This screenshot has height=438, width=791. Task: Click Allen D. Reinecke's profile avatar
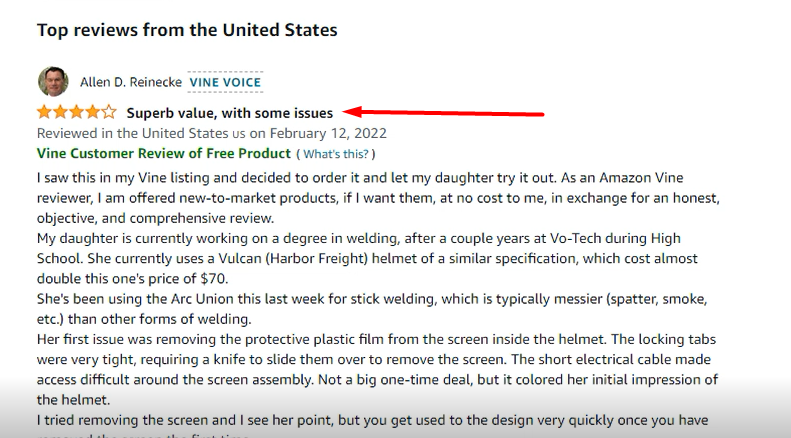pyautogui.click(x=52, y=82)
